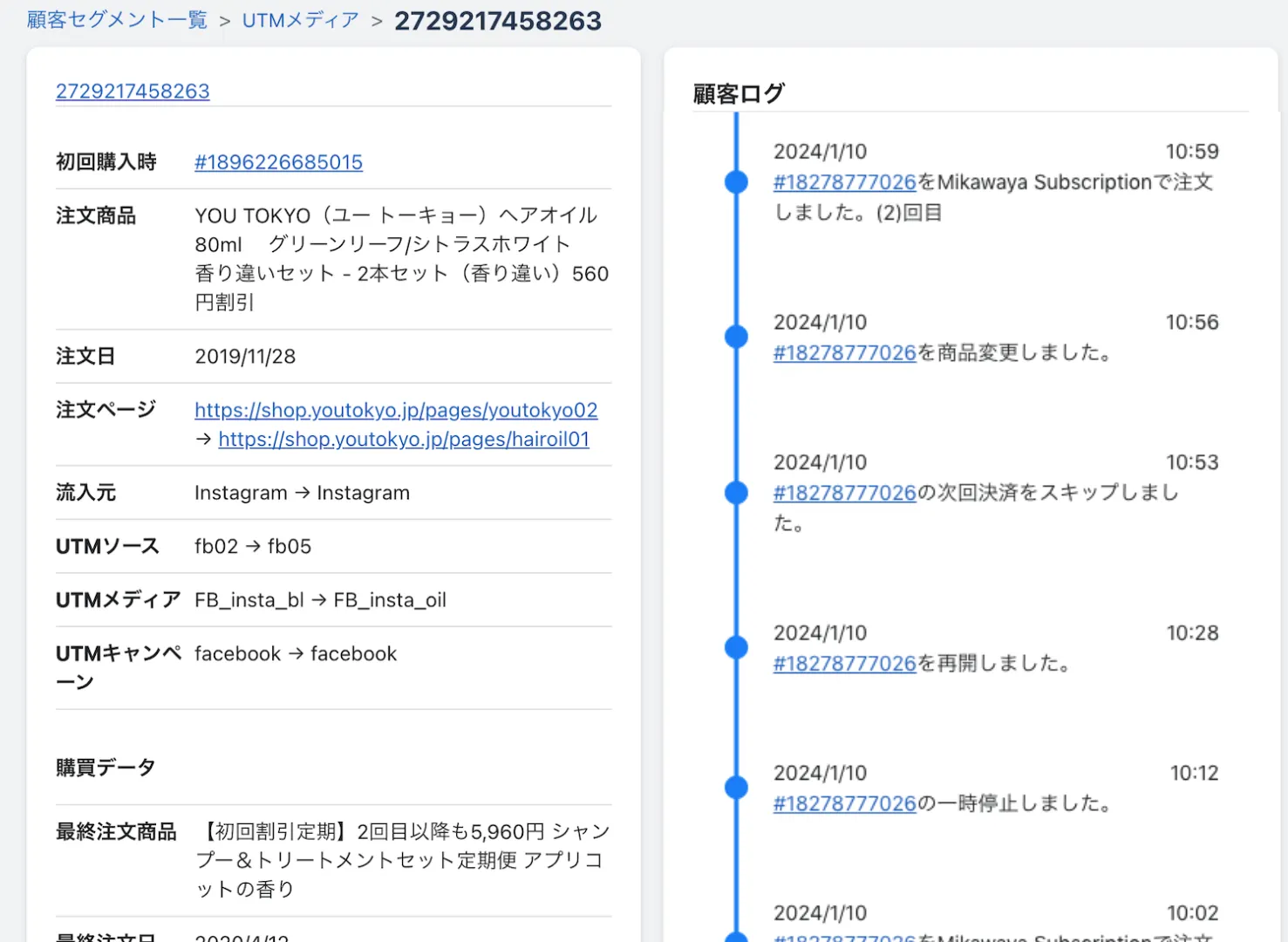The width and height of the screenshot is (1288, 942).
Task: Open the UTMメディア breadcrumb link
Action: tap(301, 20)
